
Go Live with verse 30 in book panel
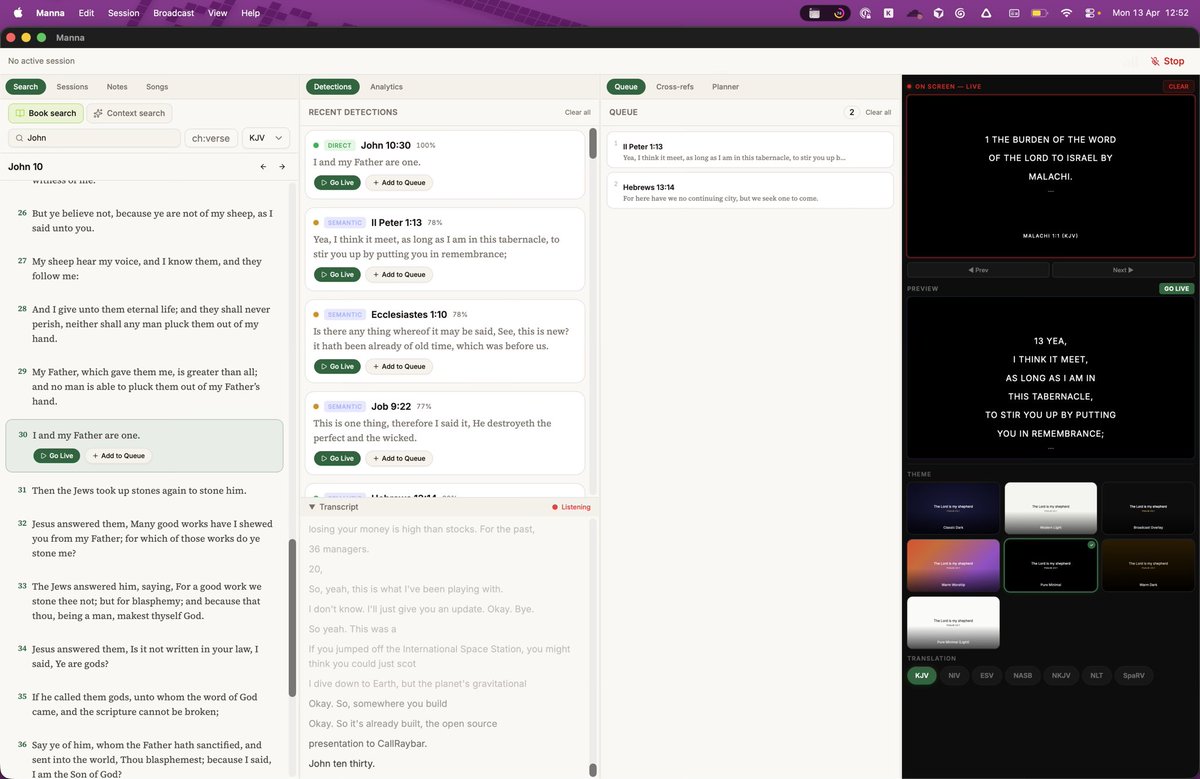point(56,456)
